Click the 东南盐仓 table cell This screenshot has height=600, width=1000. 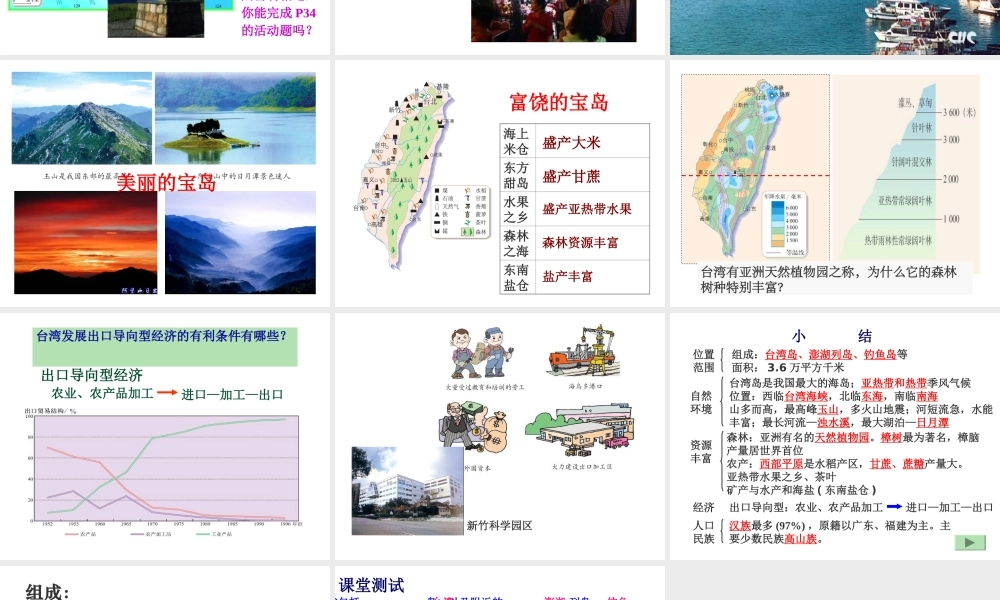tap(517, 277)
